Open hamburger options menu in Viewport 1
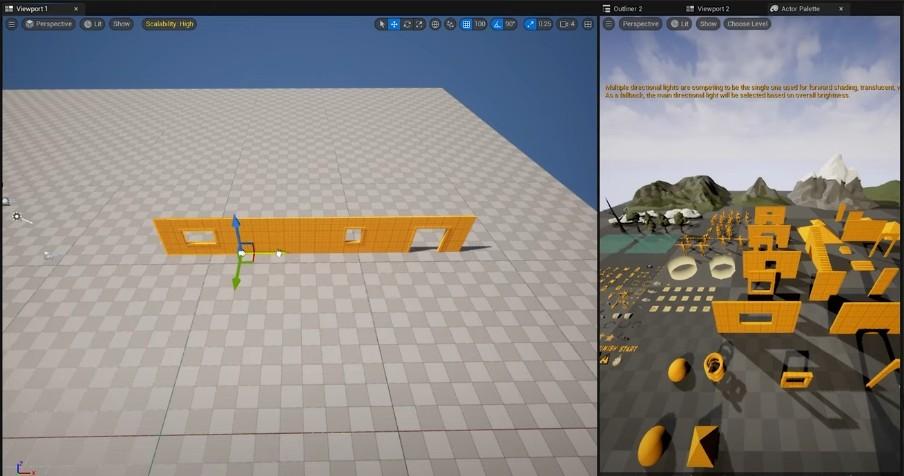This screenshot has height=476, width=904. coord(11,24)
